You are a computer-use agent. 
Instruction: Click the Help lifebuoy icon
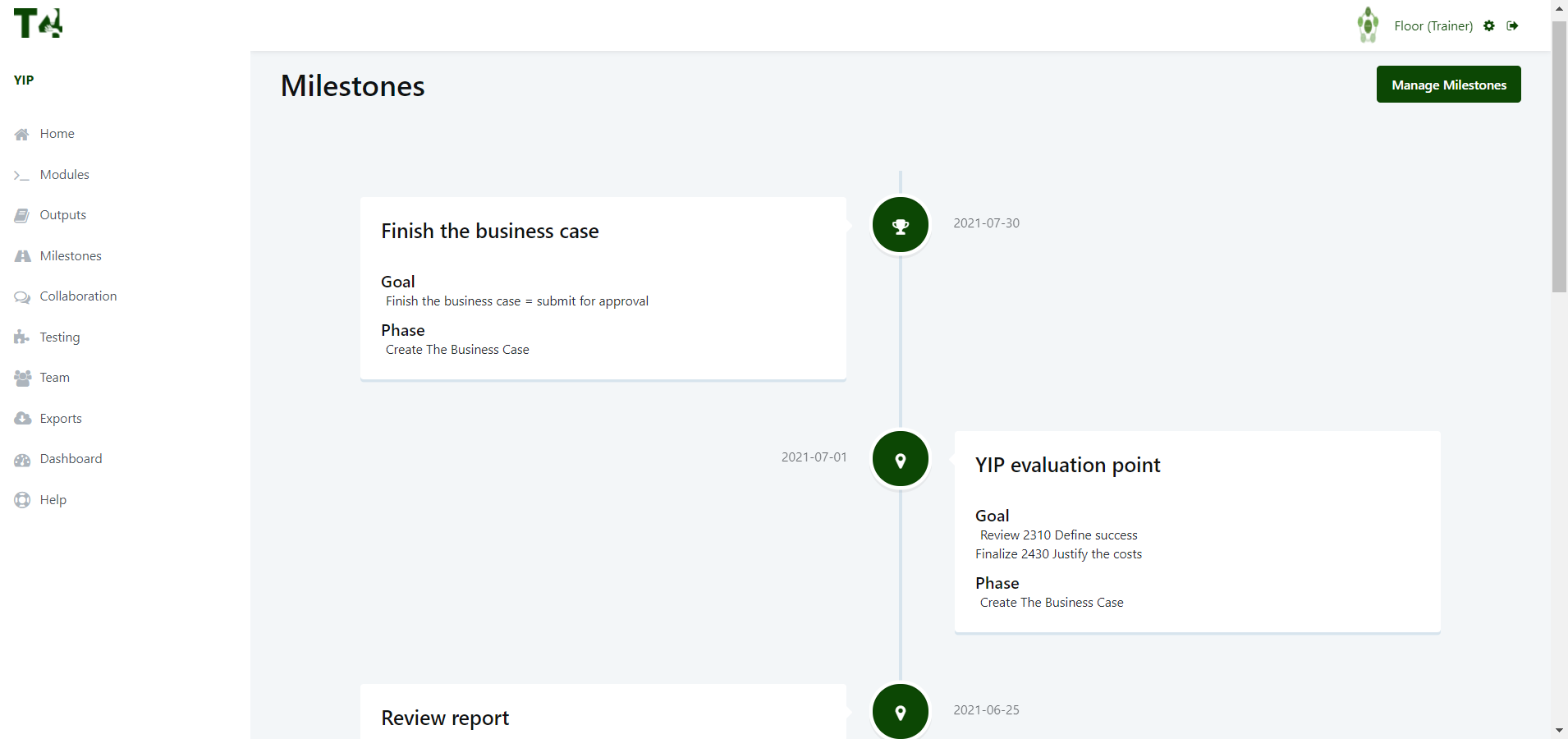pos(22,499)
